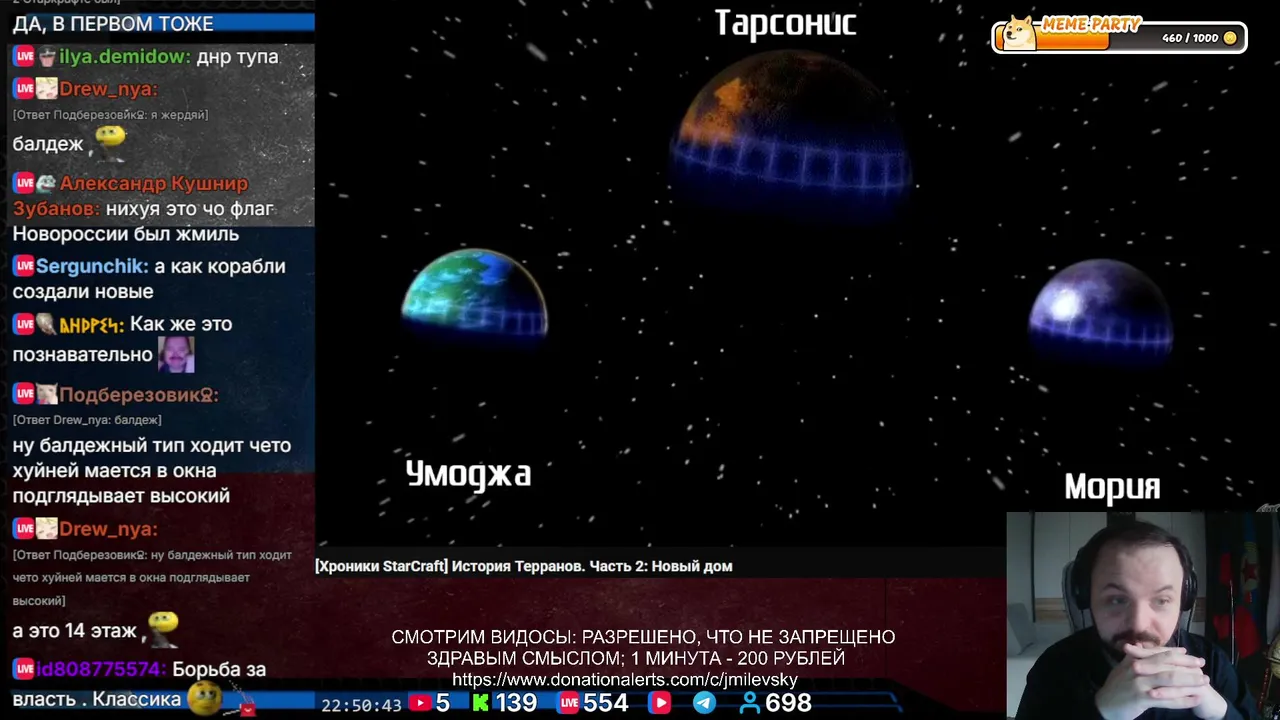Image resolution: width=1280 pixels, height=720 pixels.
Task: Click the red play icon before Telegram
Action: coord(660,703)
